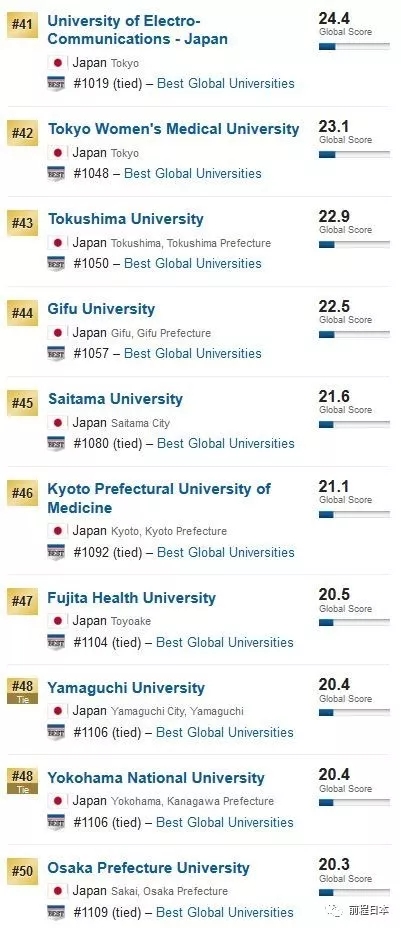The width and height of the screenshot is (401, 928).
Task: Click Best Global Universities link next to #1057
Action: pos(193,353)
